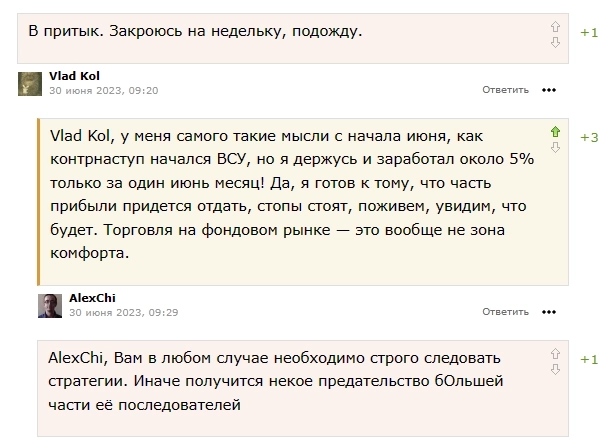Click the 30 июня 2023, 09:29 timestamp
The width and height of the screenshot is (610, 442).
(123, 312)
